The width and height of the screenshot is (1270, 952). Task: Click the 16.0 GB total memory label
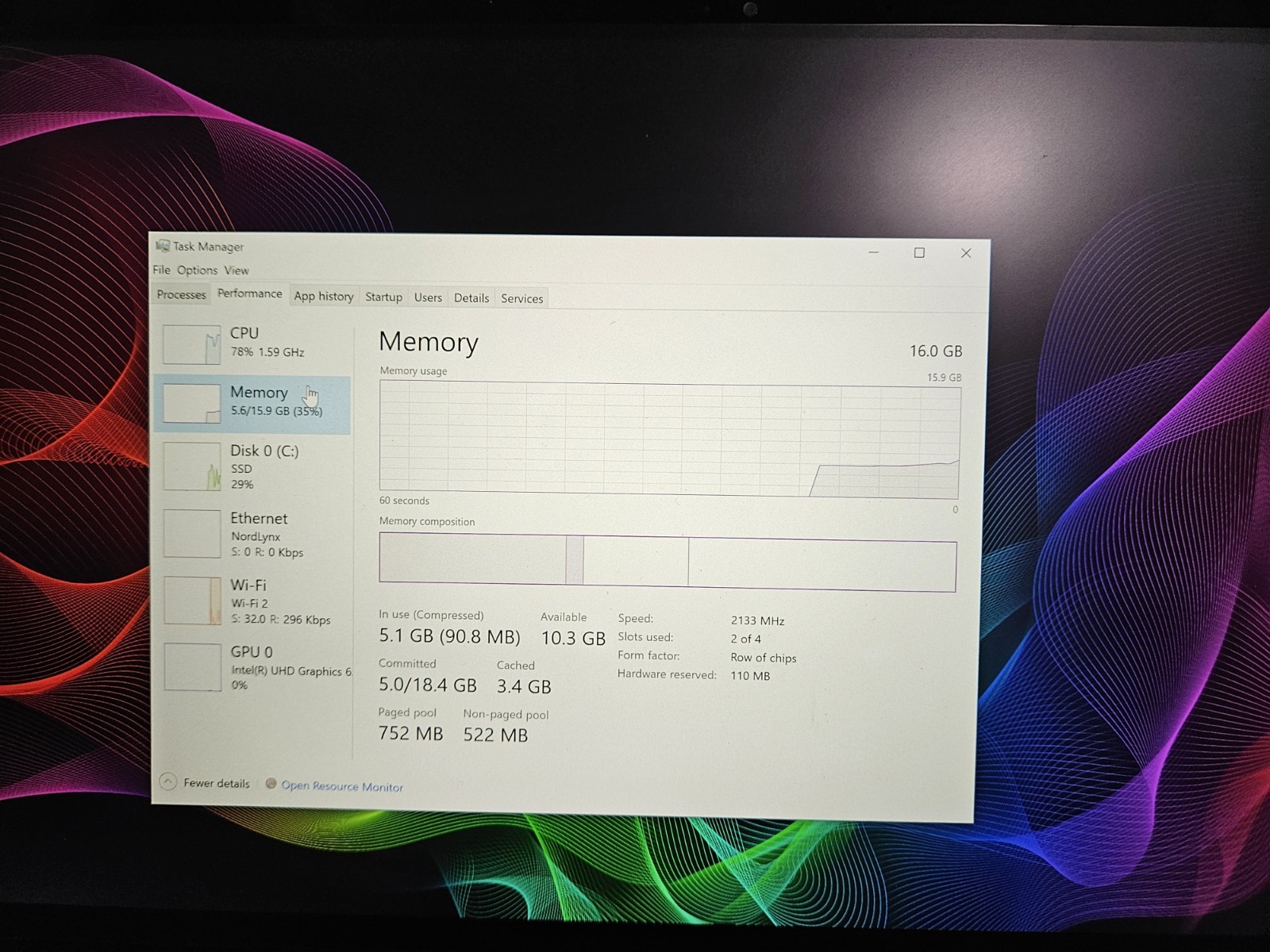[x=936, y=351]
